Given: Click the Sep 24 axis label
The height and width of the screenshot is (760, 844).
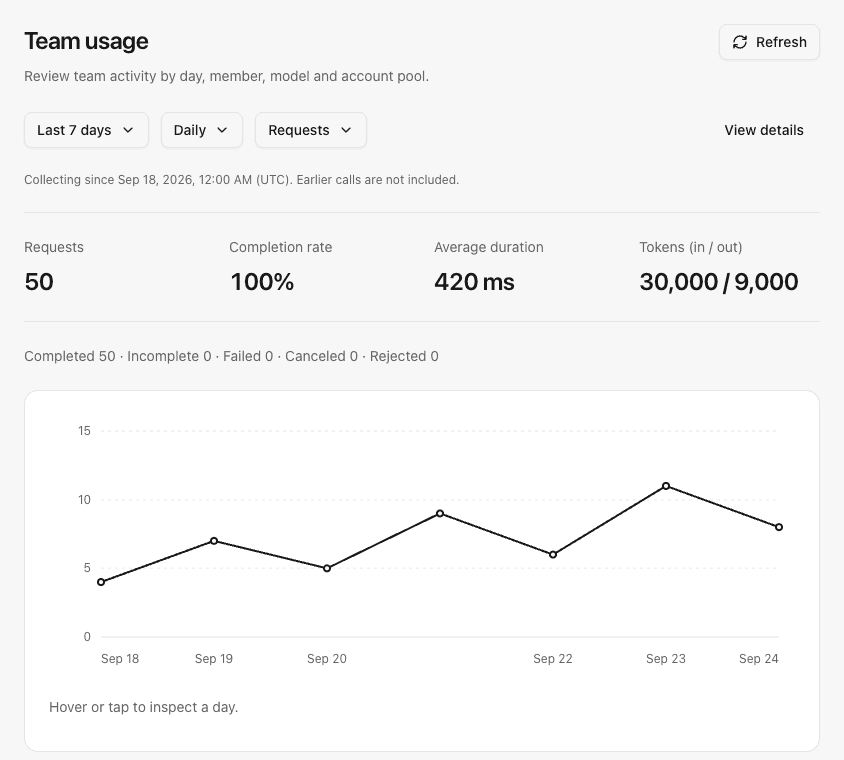Looking at the screenshot, I should tap(759, 659).
